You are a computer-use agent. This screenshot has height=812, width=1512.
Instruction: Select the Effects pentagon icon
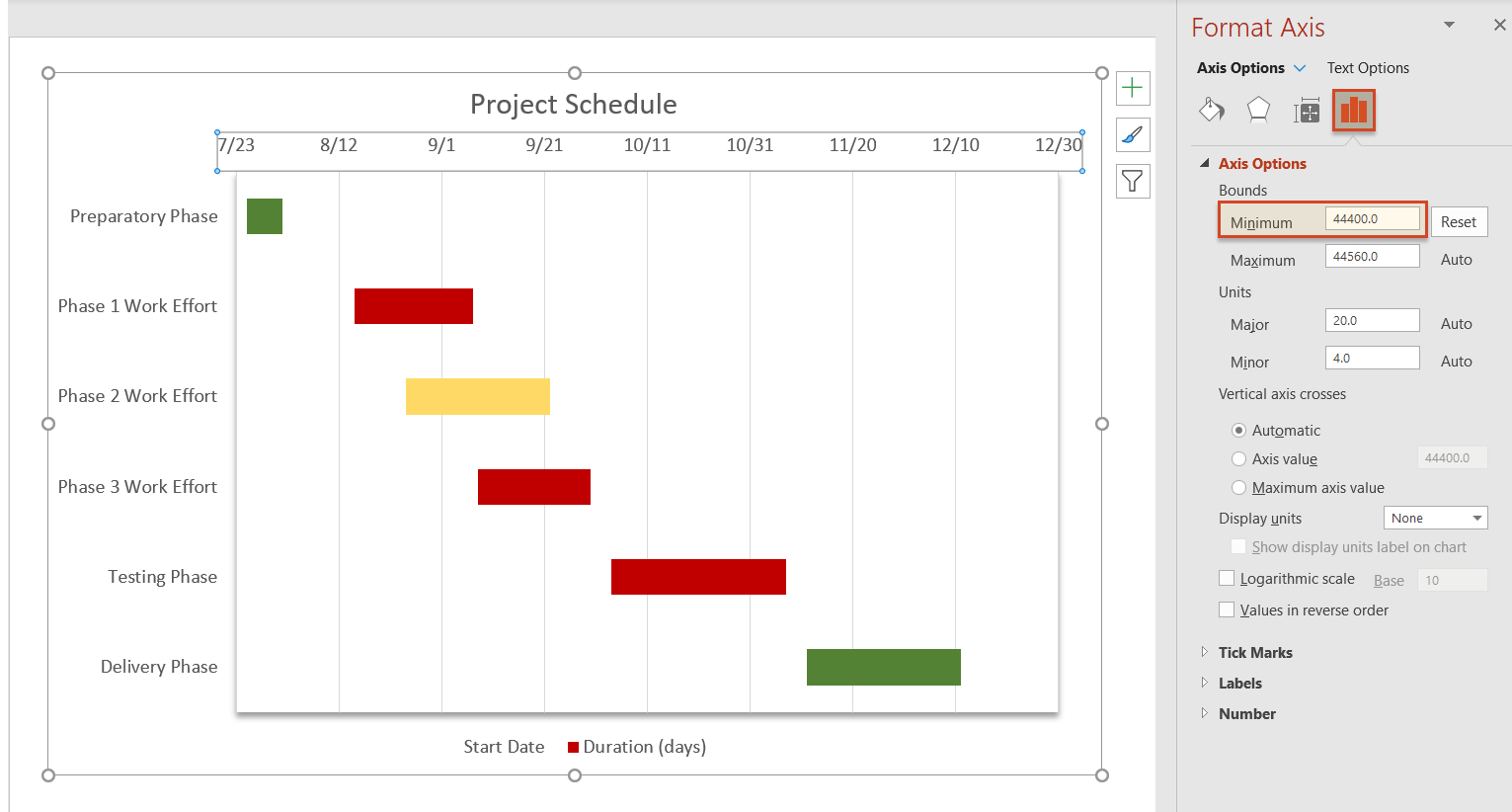pos(1258,110)
